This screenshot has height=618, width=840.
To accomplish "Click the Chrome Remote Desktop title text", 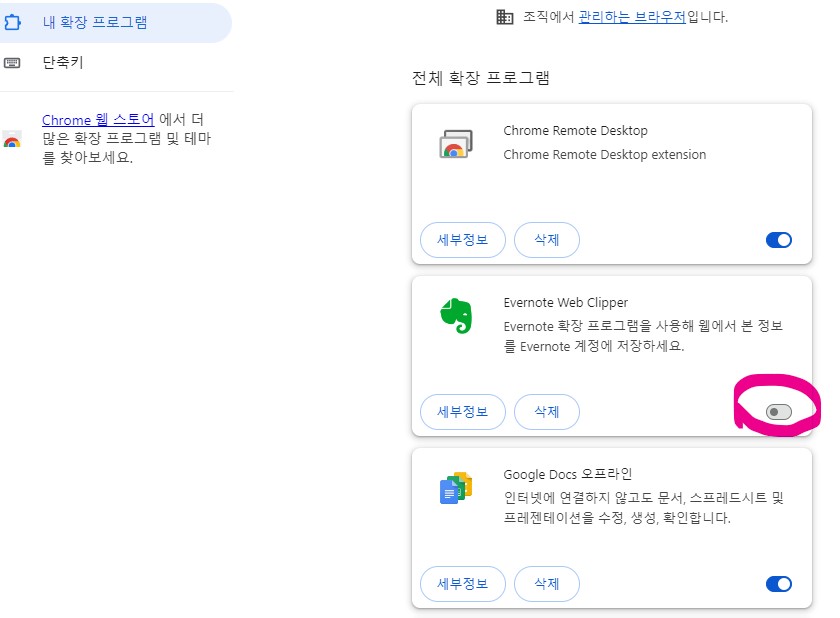I will click(575, 131).
